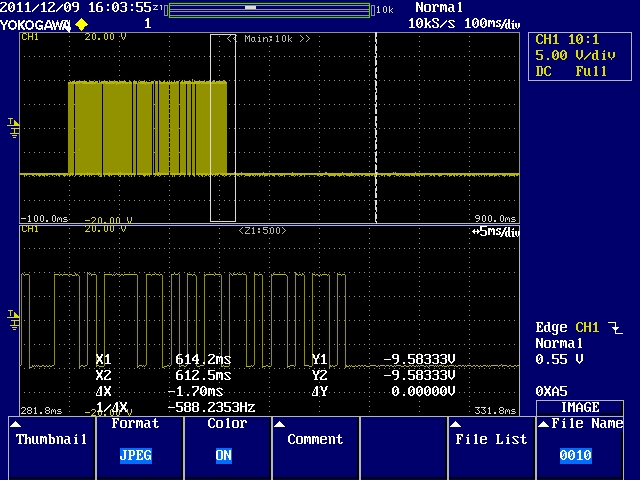Select the IMAGE menu header
Viewport: 640px width, 480px height.
(580, 407)
